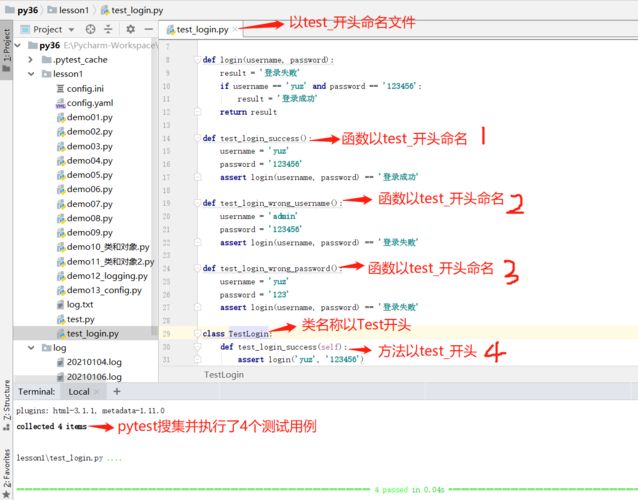Click line number 14 in gutter

point(166,138)
